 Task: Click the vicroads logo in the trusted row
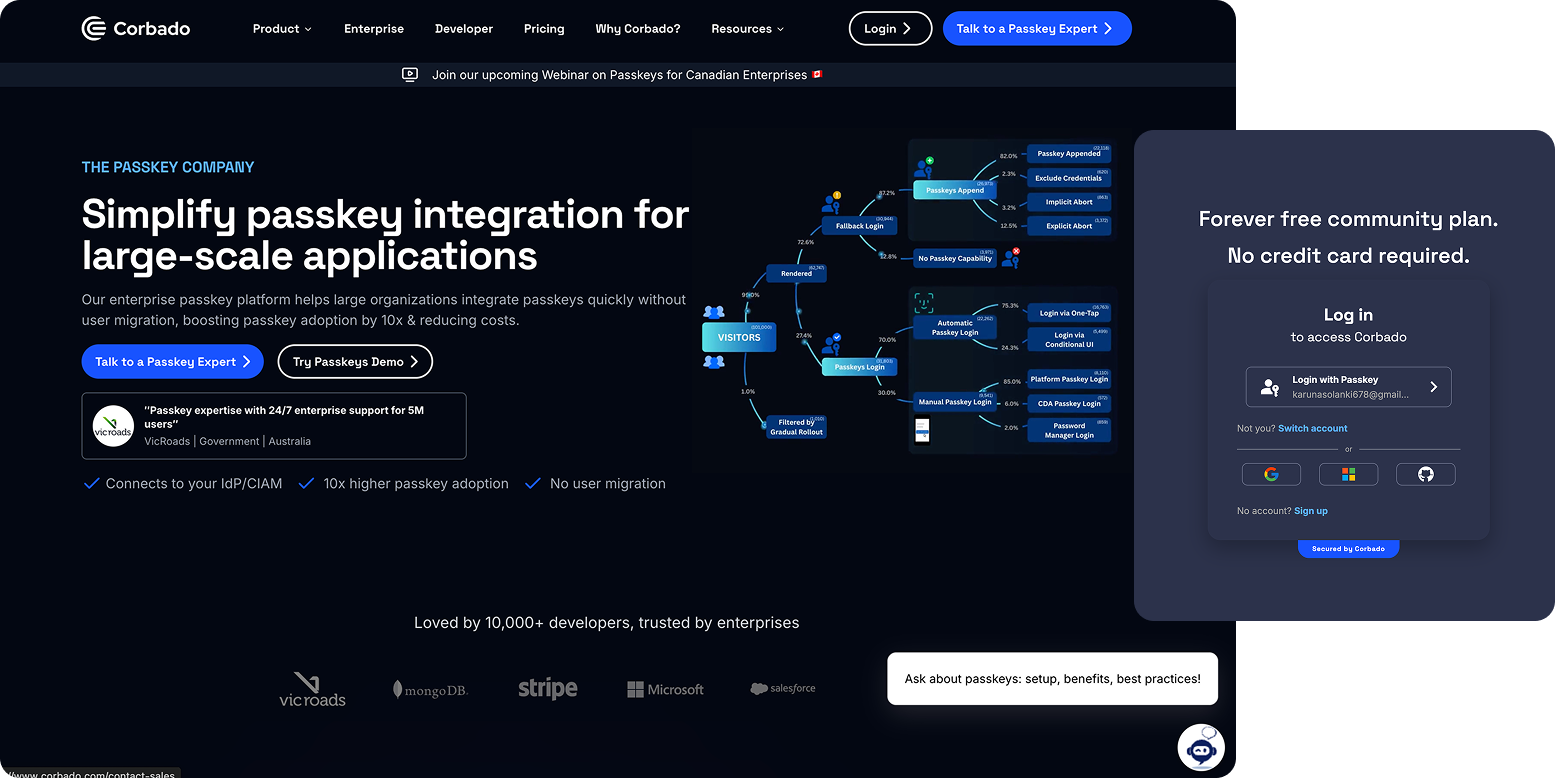pos(312,690)
